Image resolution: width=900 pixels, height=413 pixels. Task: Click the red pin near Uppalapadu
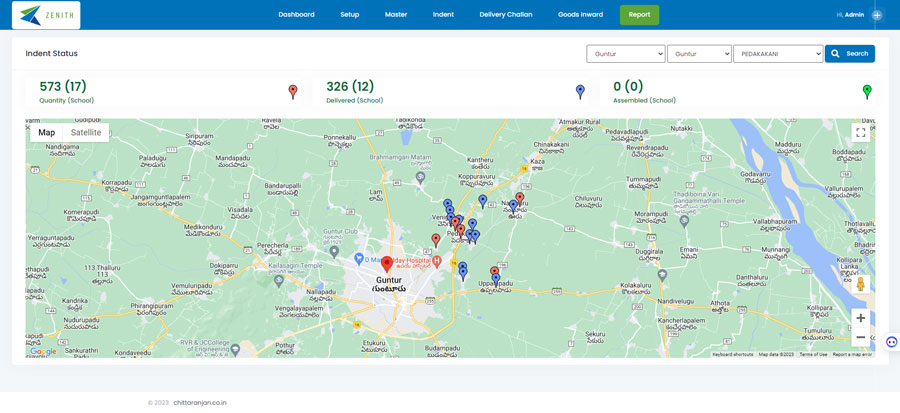point(494,272)
